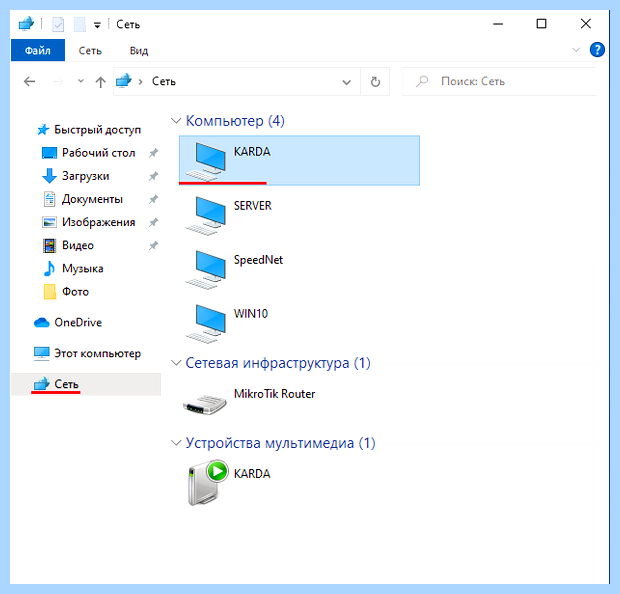Open the SERVER computer icon
The image size is (620, 594).
pos(206,216)
